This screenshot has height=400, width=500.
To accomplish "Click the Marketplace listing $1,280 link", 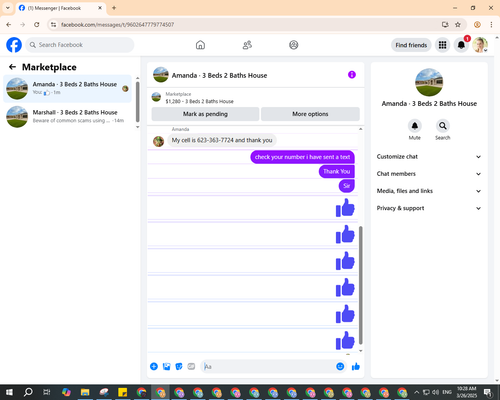I will coord(199,101).
